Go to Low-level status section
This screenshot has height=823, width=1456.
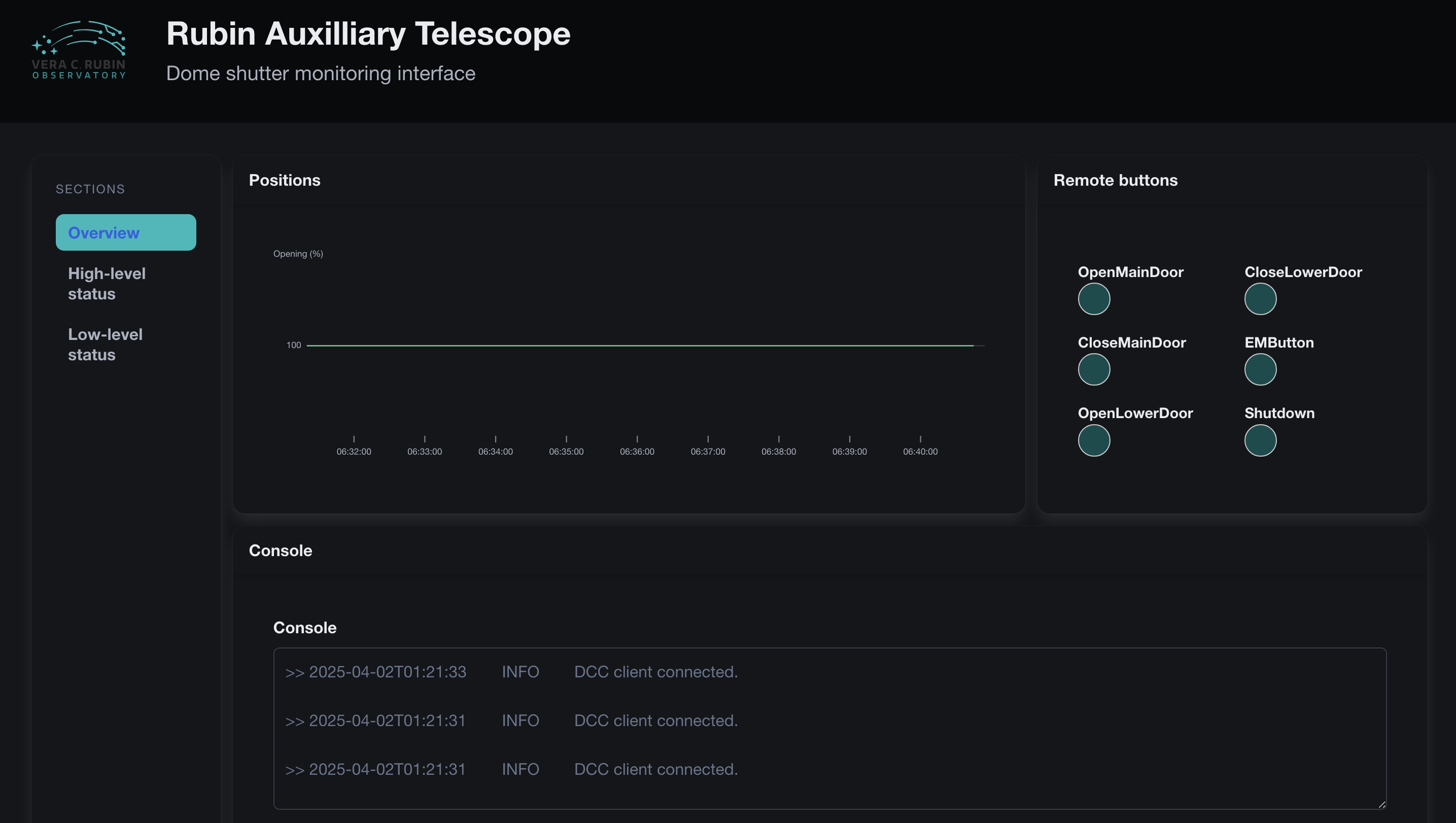105,344
